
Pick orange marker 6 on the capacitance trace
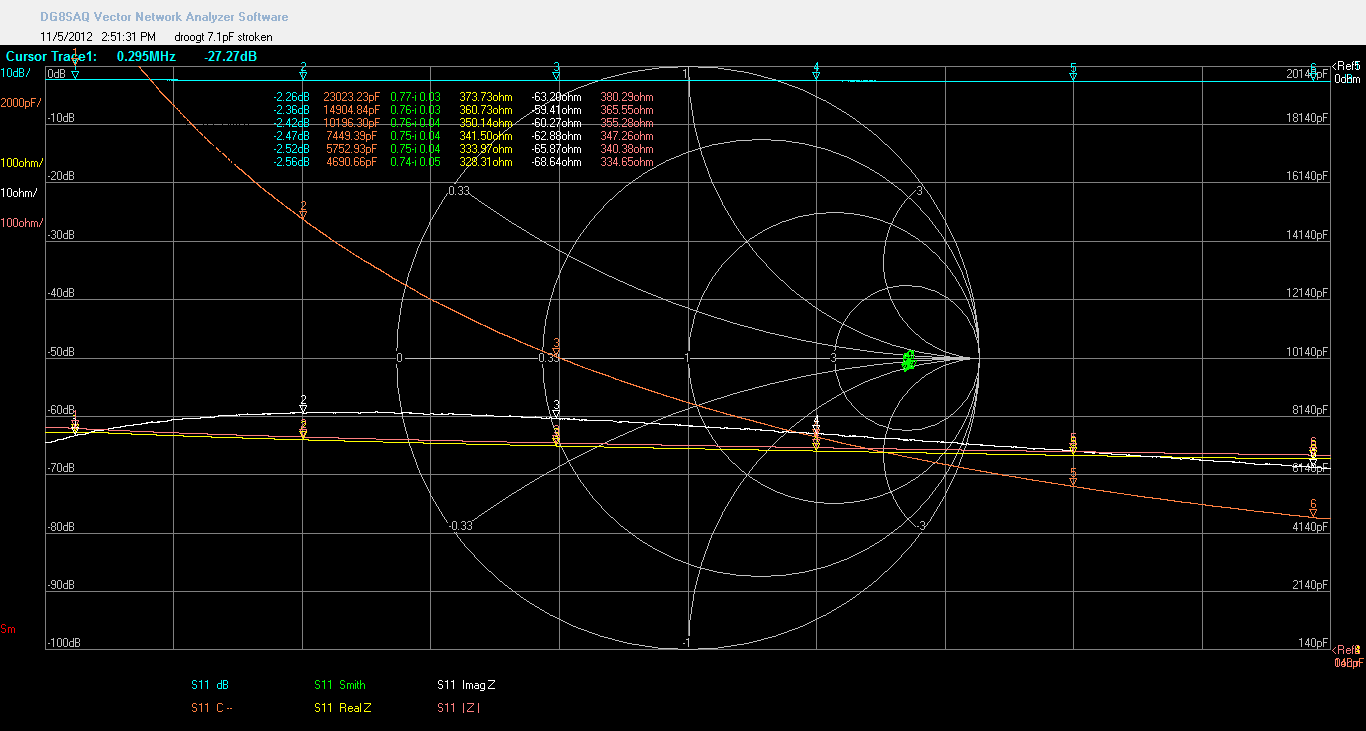pos(1313,508)
